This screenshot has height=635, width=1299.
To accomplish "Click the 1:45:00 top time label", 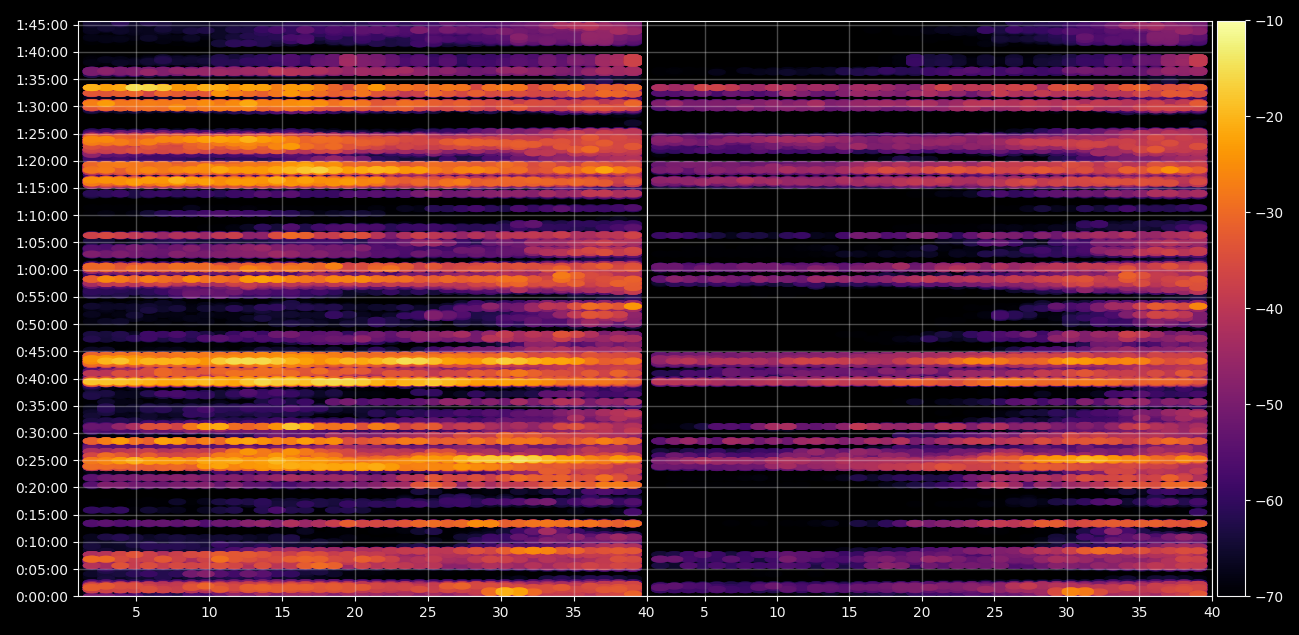I will click(42, 25).
